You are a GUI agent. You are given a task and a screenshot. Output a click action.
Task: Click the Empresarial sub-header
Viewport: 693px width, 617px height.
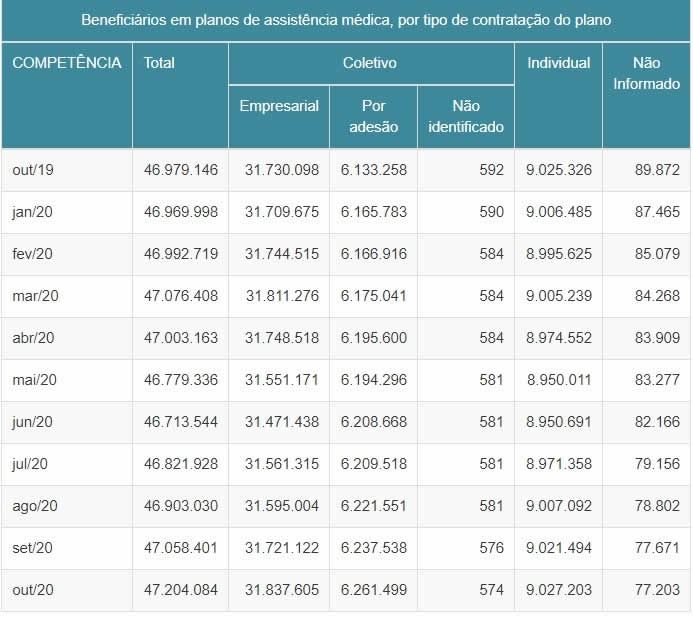tap(279, 106)
